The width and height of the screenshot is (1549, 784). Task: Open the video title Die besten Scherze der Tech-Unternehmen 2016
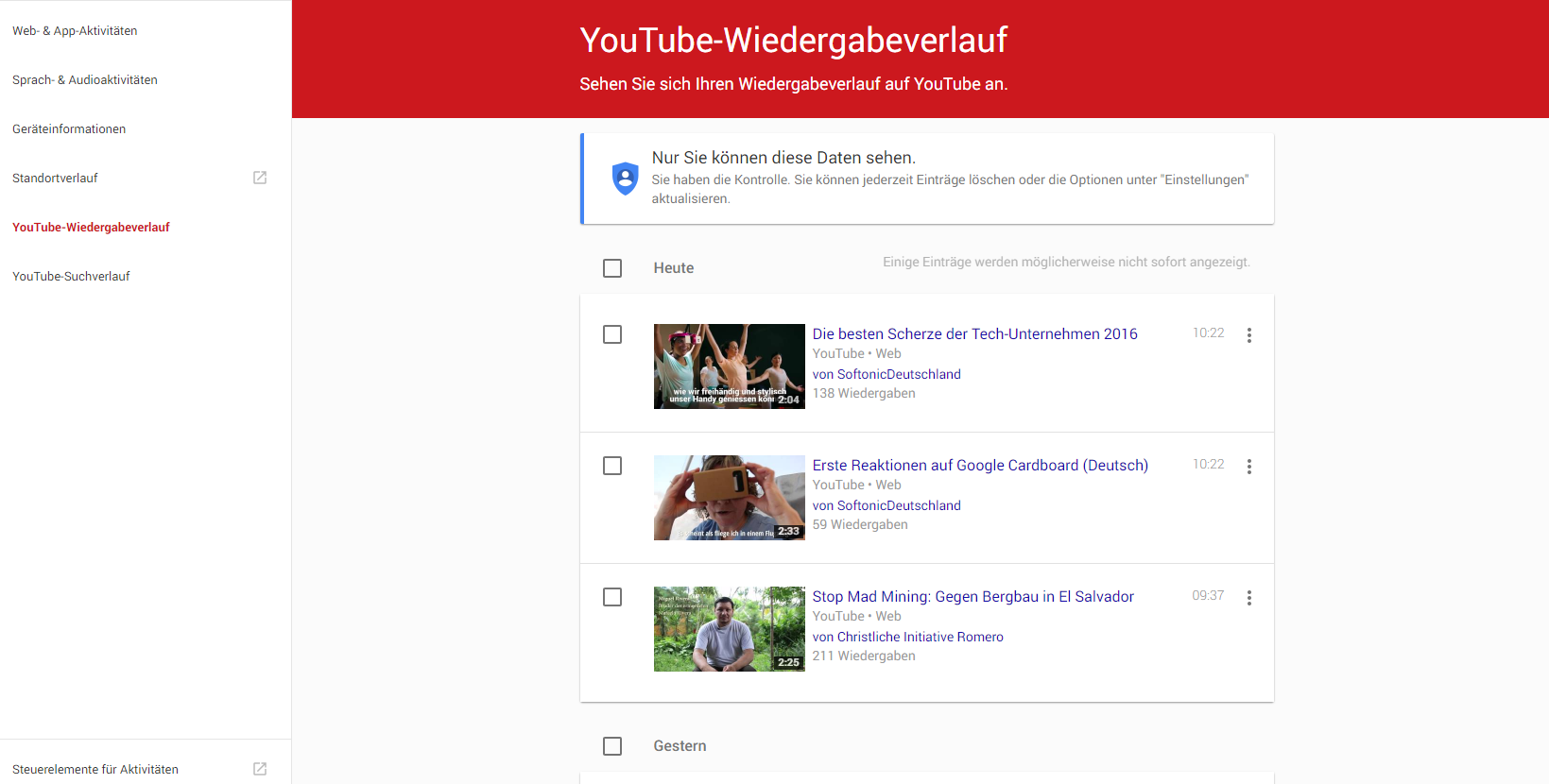point(974,333)
